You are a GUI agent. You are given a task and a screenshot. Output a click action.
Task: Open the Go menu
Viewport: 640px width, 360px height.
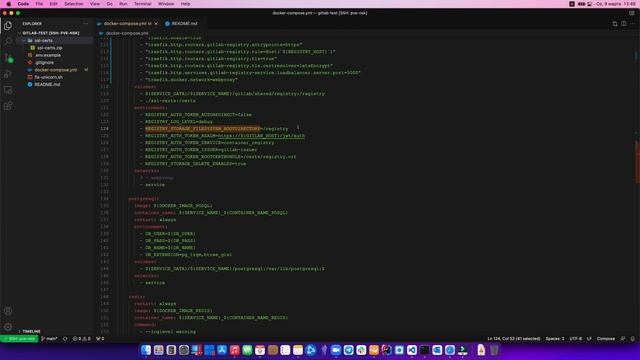(109, 4)
